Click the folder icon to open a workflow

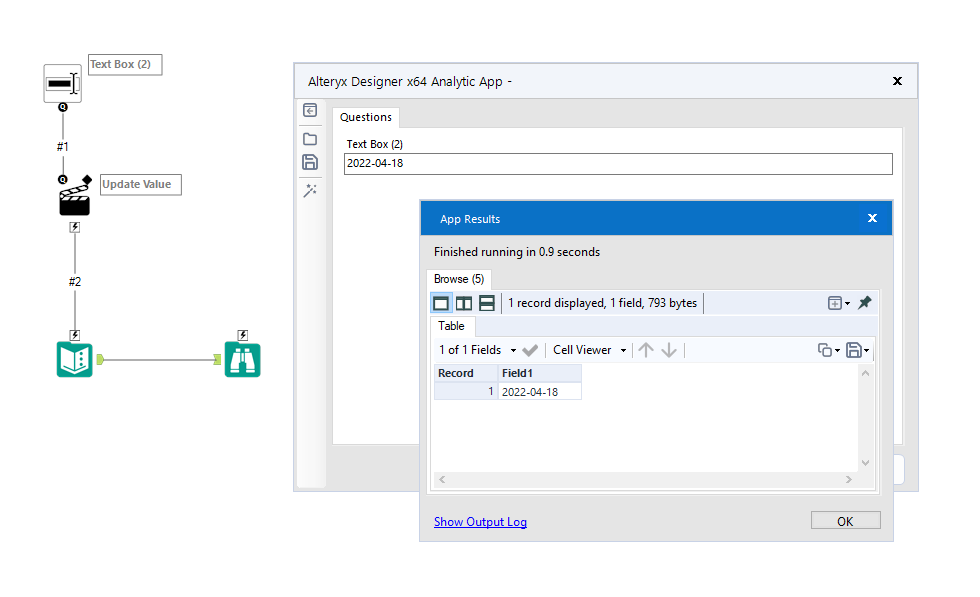[310, 138]
